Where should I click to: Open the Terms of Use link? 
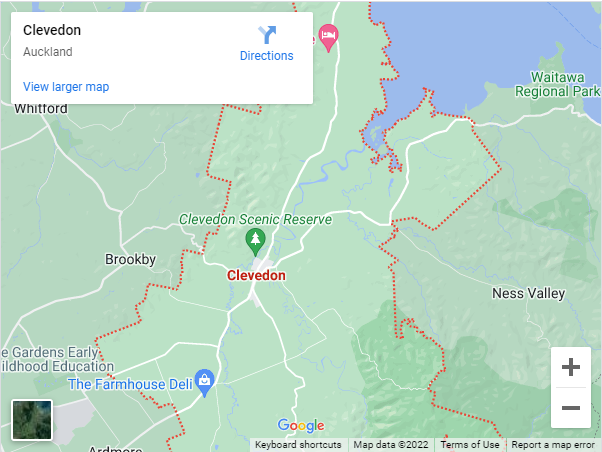(470, 445)
